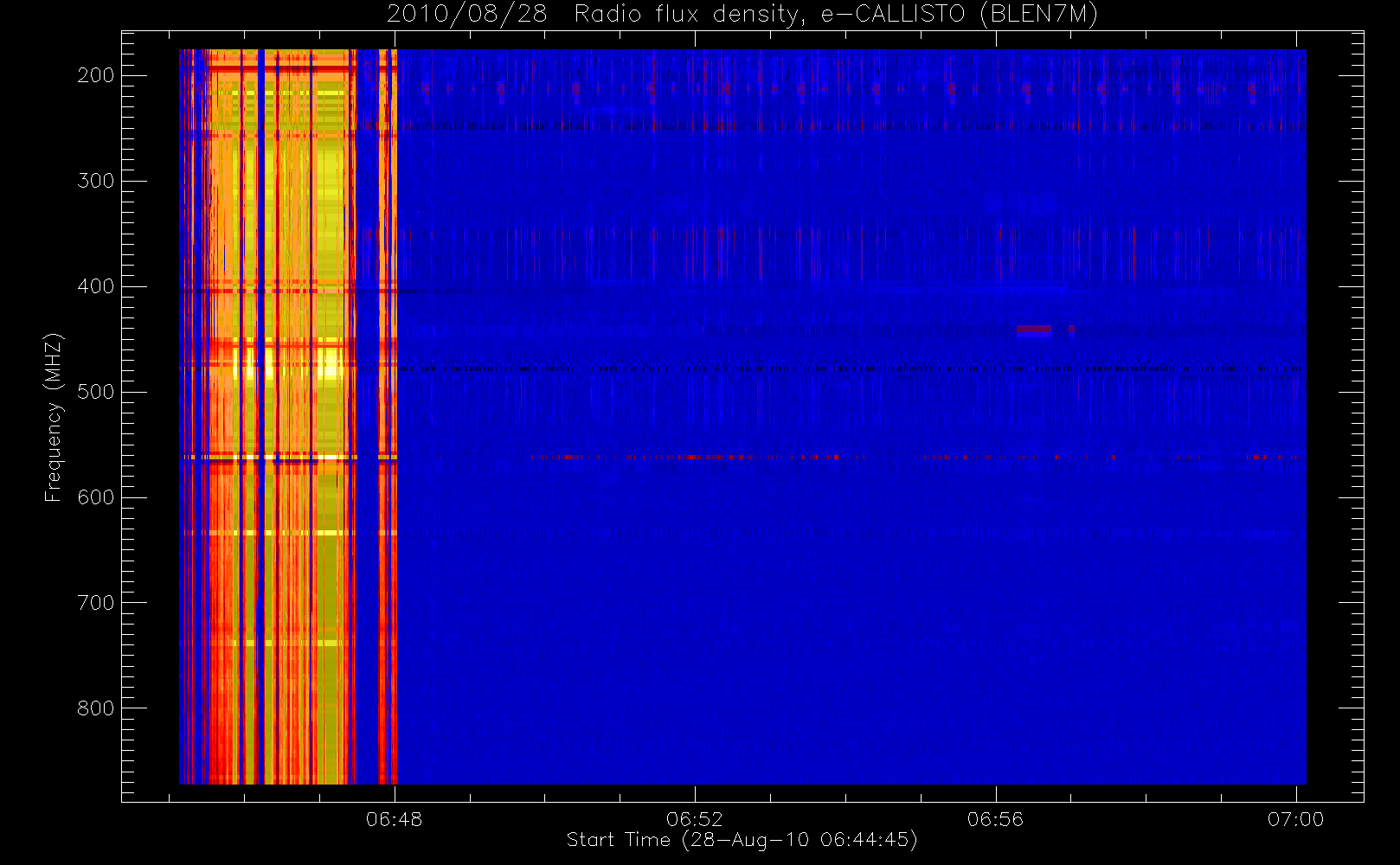Screen dimensions: 1400x865
Task: Click the 06:48 time tick label
Action: tap(395, 819)
